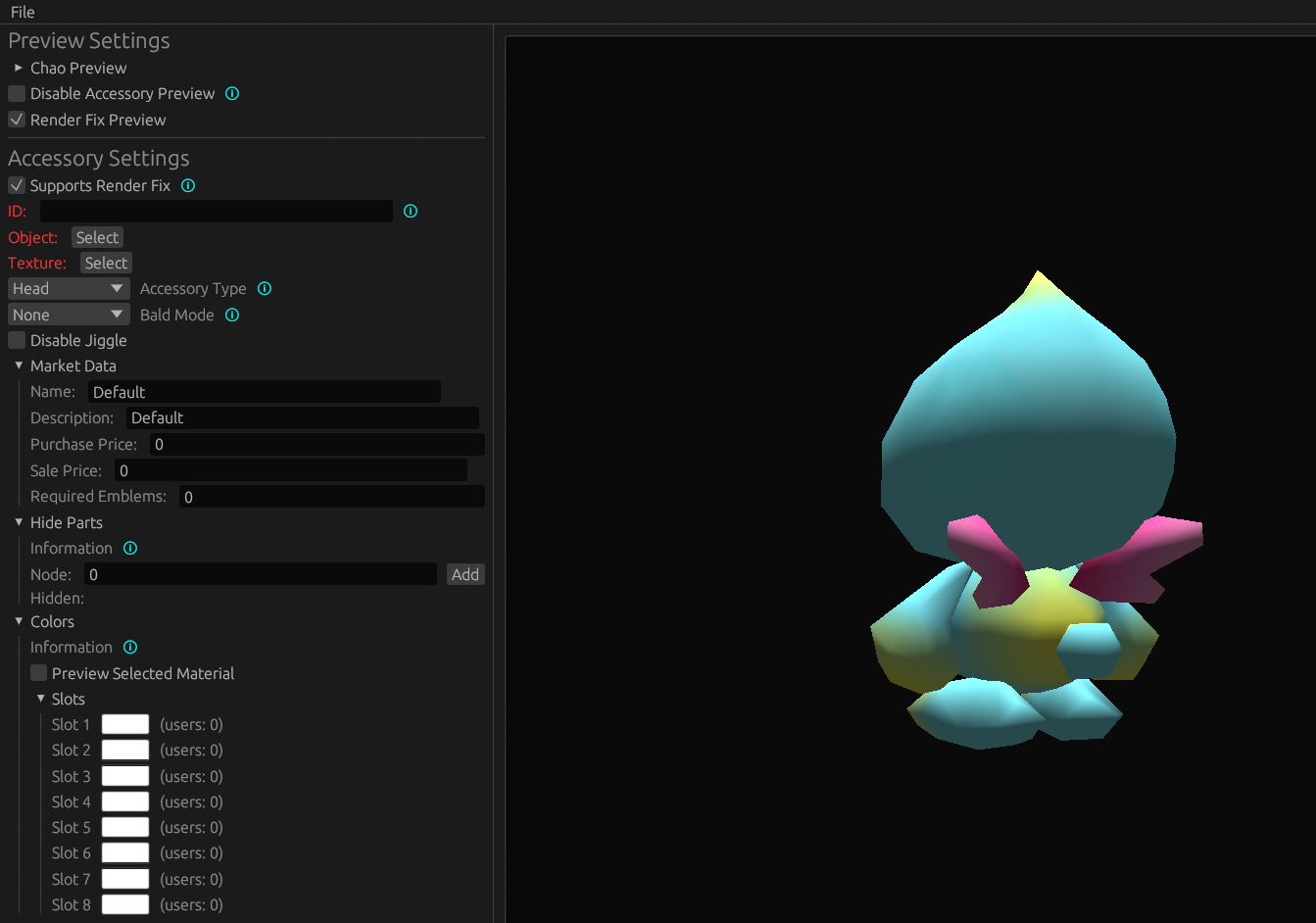Viewport: 1316px width, 923px height.
Task: Enable Preview Selected Material
Action: click(x=38, y=672)
